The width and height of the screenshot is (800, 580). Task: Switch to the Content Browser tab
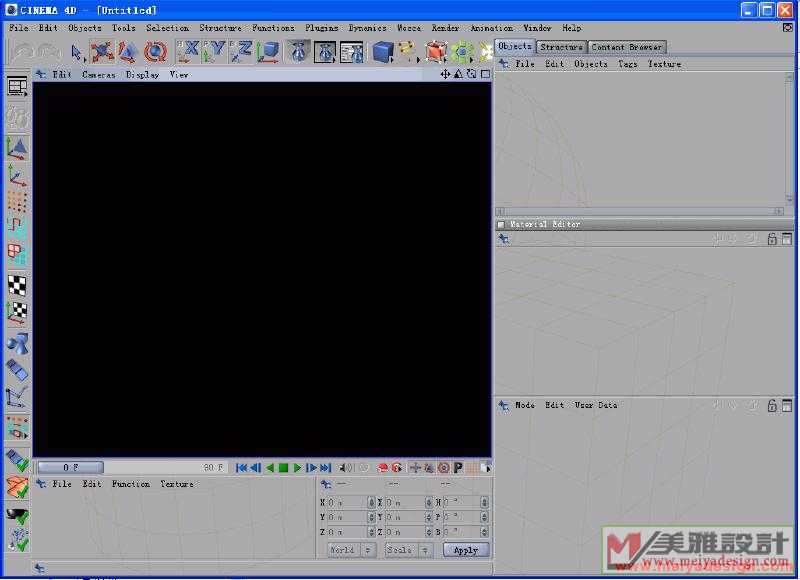[x=626, y=47]
